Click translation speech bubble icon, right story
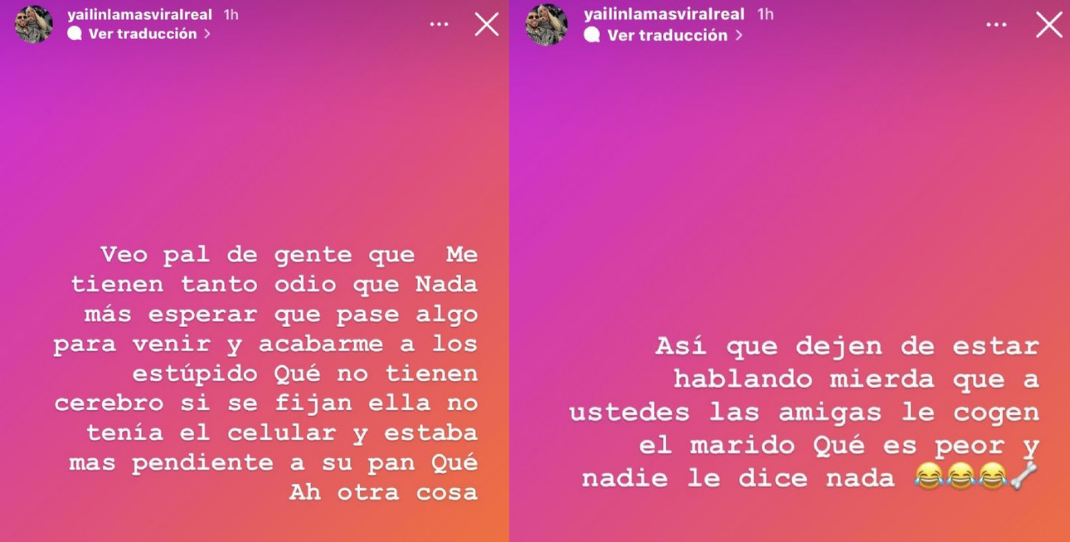This screenshot has height=542, width=1070. [592, 35]
